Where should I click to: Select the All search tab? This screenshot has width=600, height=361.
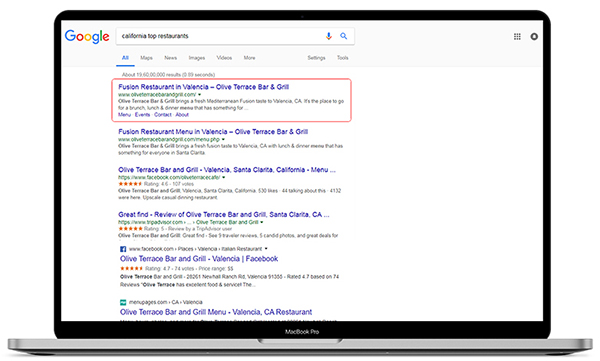125,58
